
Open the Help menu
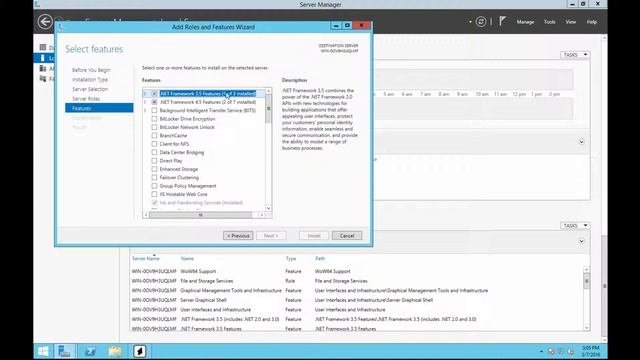(x=592, y=22)
